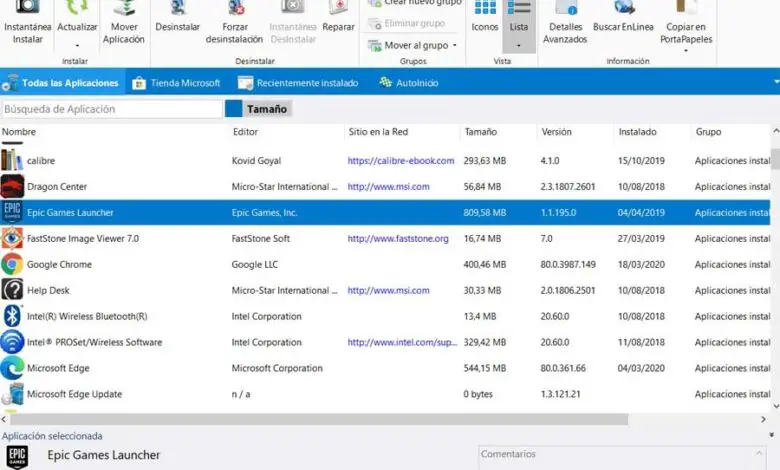780x470 pixels.
Task: Switch to AutoInicio tab
Action: 409,83
